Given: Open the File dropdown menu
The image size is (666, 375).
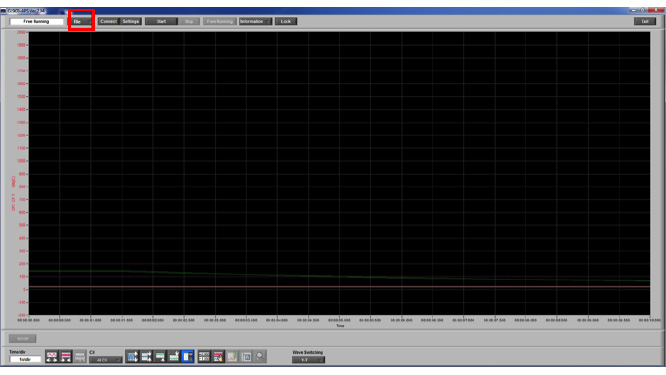Looking at the screenshot, I should pos(81,21).
